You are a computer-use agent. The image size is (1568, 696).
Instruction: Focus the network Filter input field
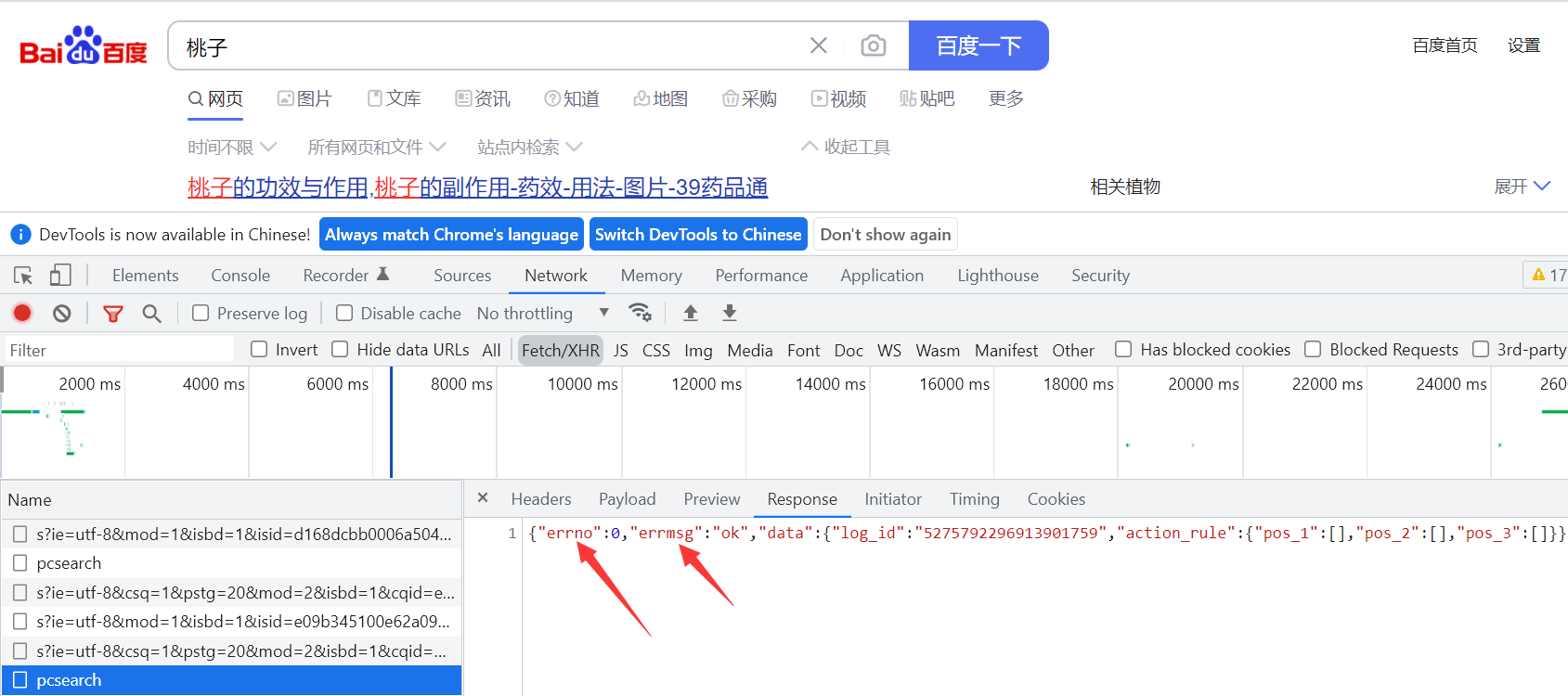tap(118, 350)
